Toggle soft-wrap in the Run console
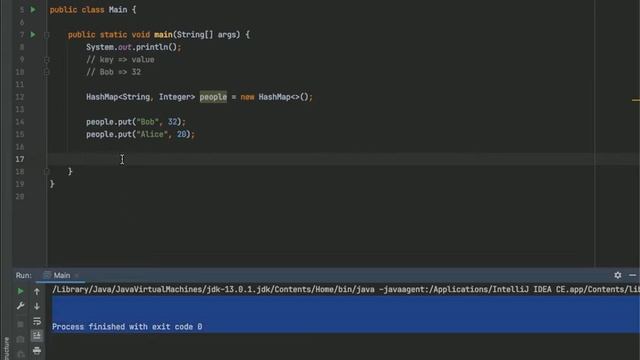Screen dimensions: 640x360 click(37, 321)
